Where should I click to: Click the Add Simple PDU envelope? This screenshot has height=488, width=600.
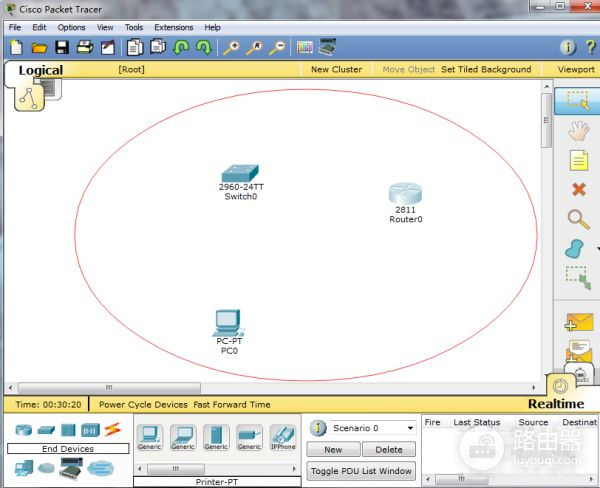pos(578,322)
